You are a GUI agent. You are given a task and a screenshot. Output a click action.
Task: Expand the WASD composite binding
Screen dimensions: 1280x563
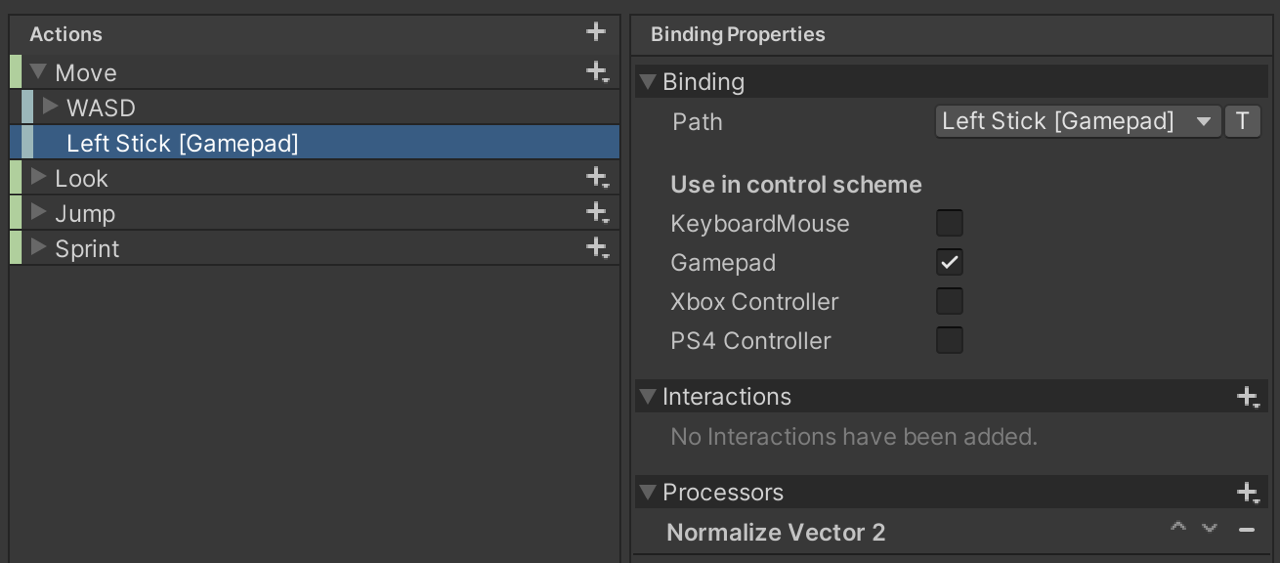point(50,107)
